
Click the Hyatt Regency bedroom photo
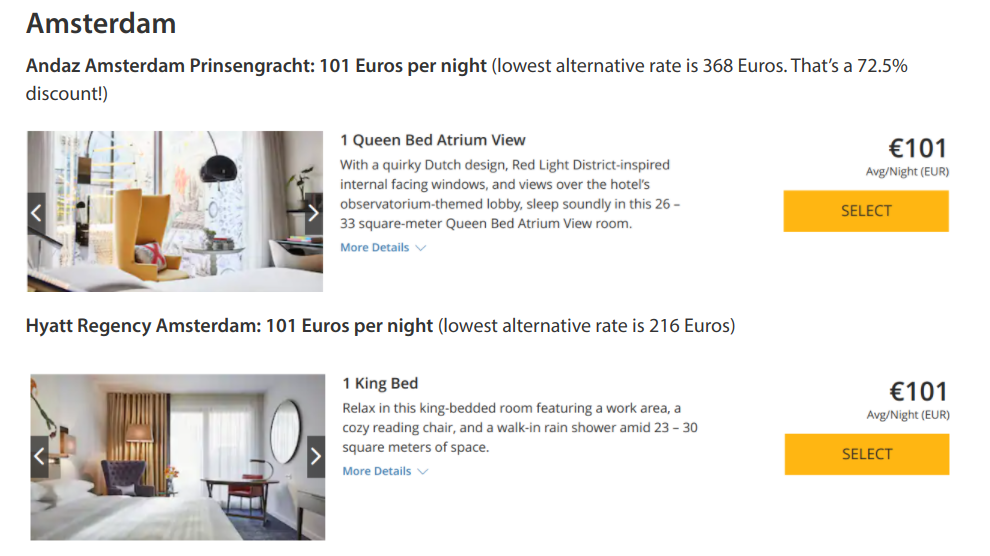pyautogui.click(x=177, y=458)
